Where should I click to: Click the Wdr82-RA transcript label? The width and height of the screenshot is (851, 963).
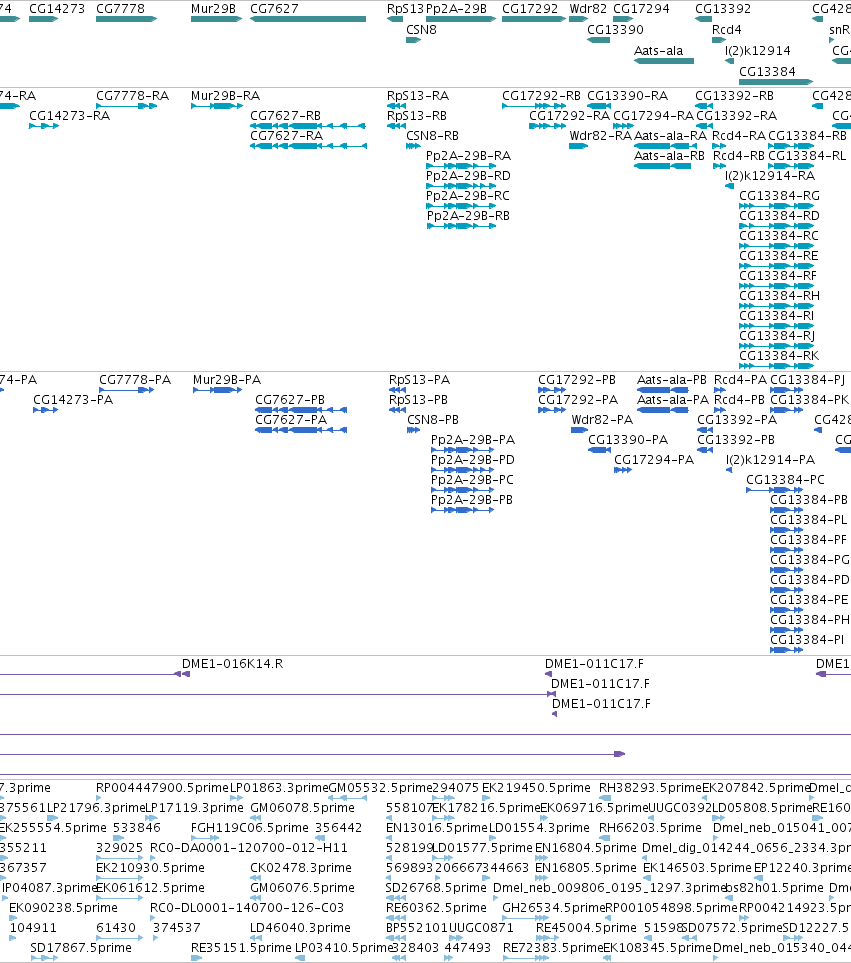pyautogui.click(x=600, y=135)
